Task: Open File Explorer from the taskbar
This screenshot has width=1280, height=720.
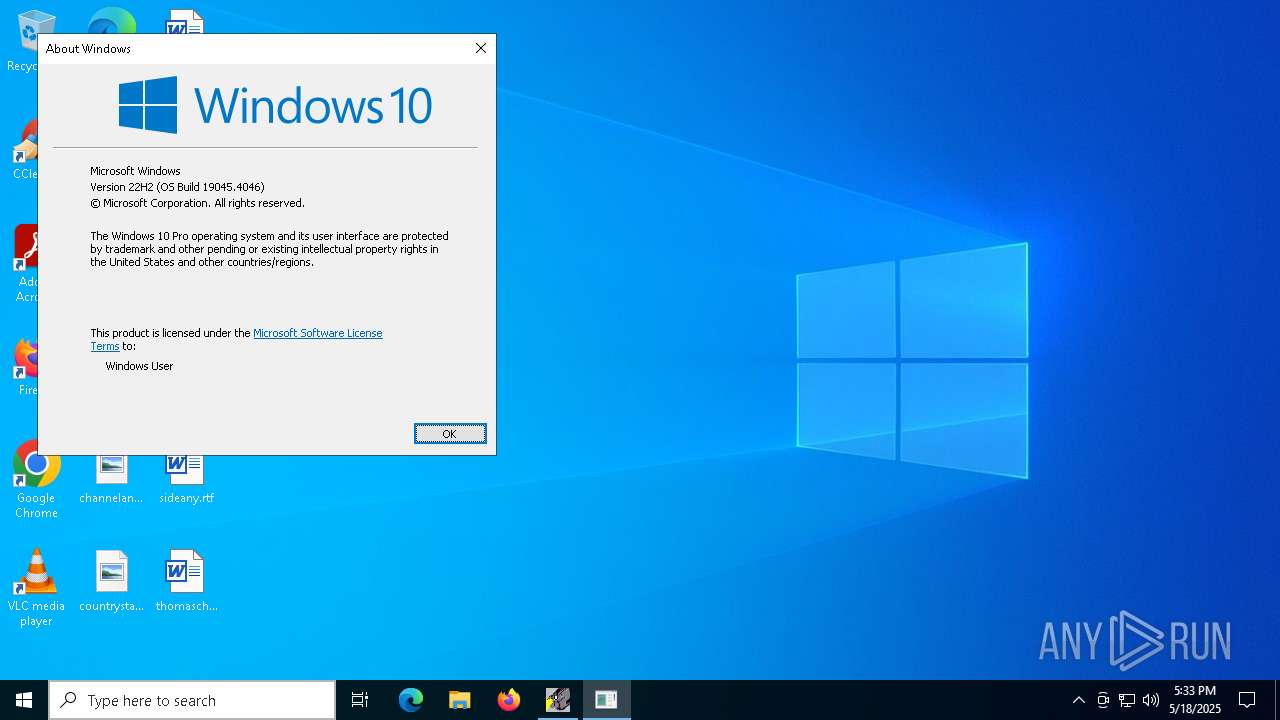Action: [459, 700]
